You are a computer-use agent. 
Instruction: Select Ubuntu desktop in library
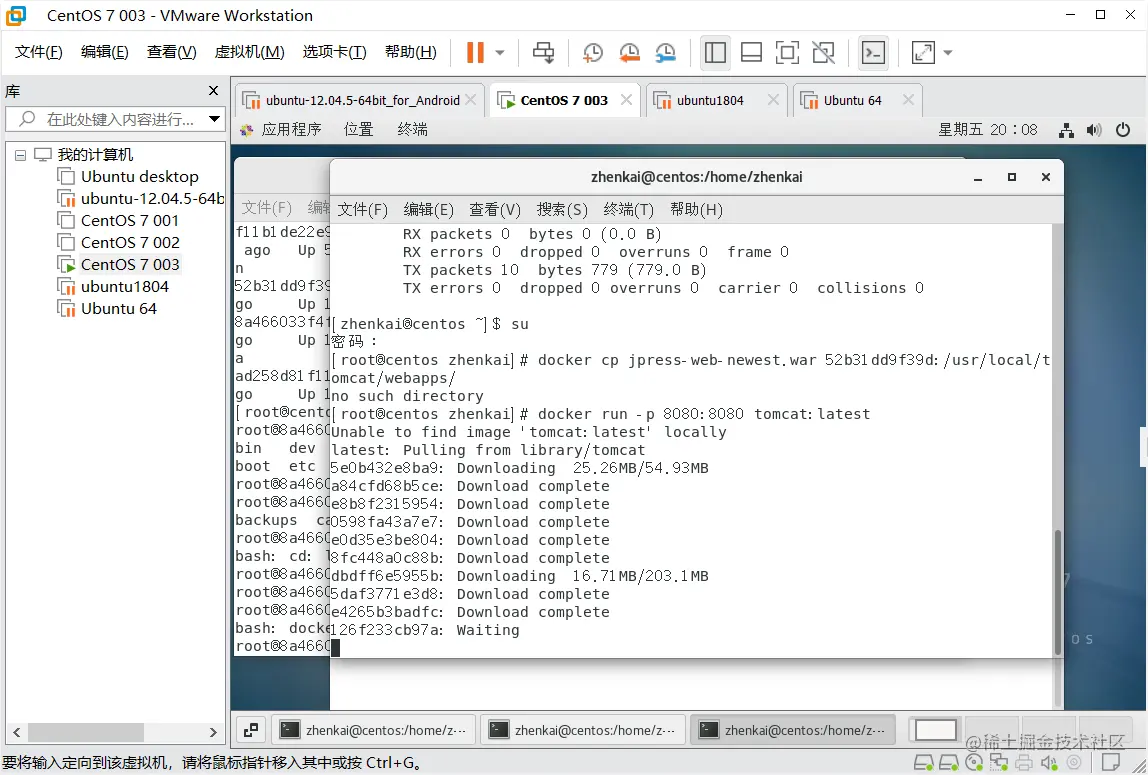coord(128,176)
